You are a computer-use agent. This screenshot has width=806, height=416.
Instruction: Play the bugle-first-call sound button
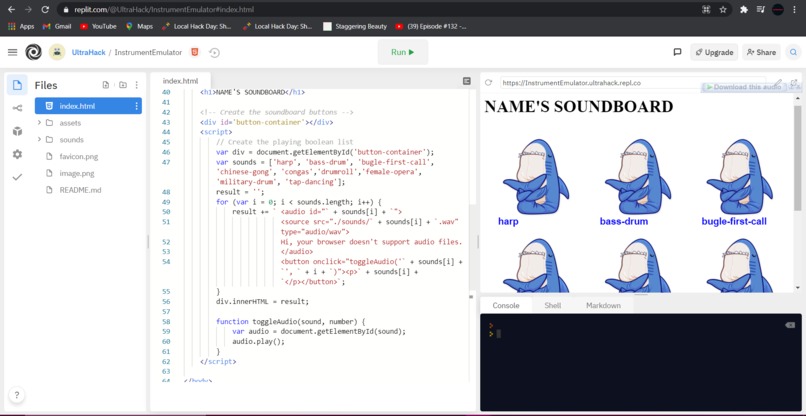(739, 183)
